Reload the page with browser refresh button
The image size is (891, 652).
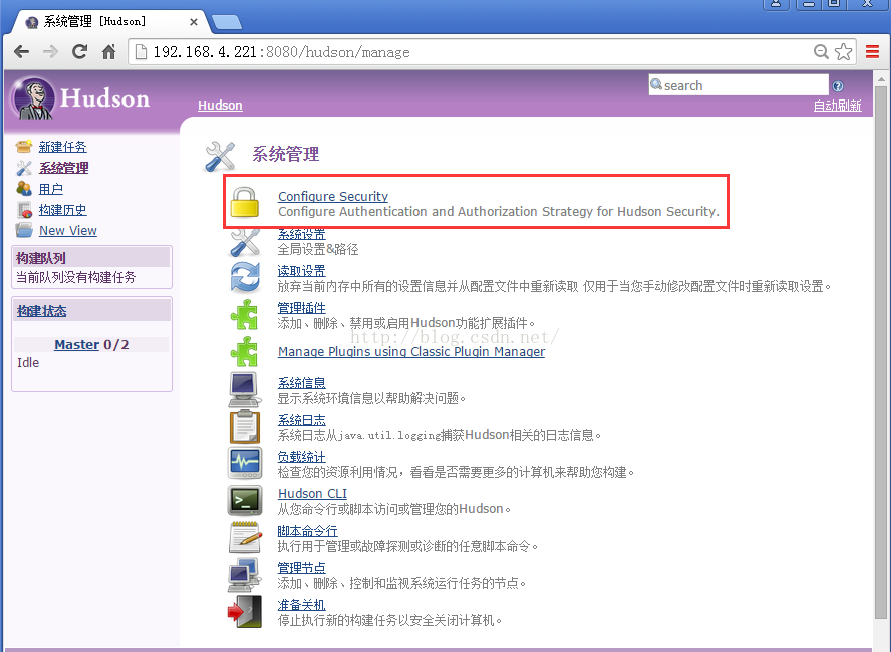80,52
